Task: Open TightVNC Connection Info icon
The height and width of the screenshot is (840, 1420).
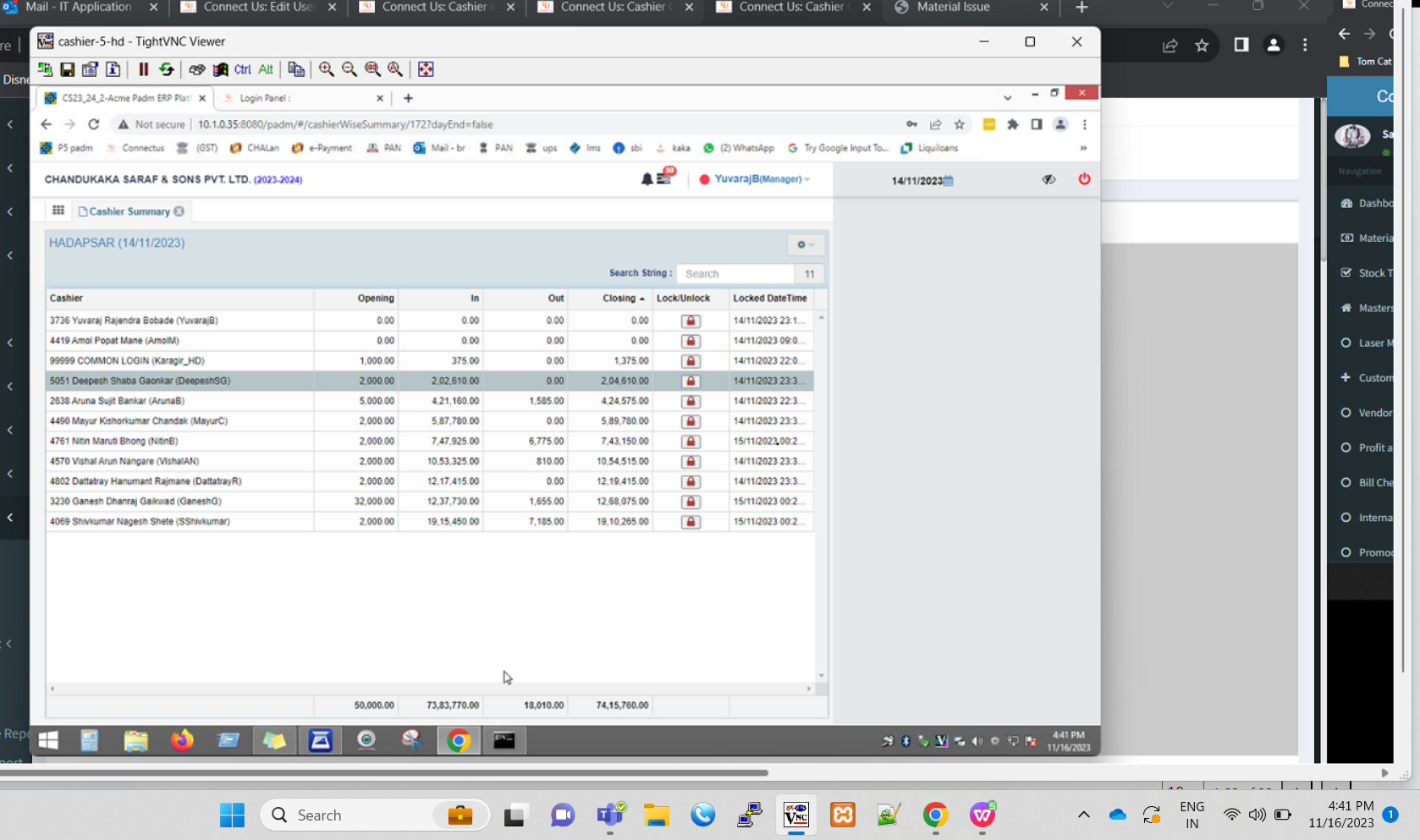Action: tap(113, 69)
